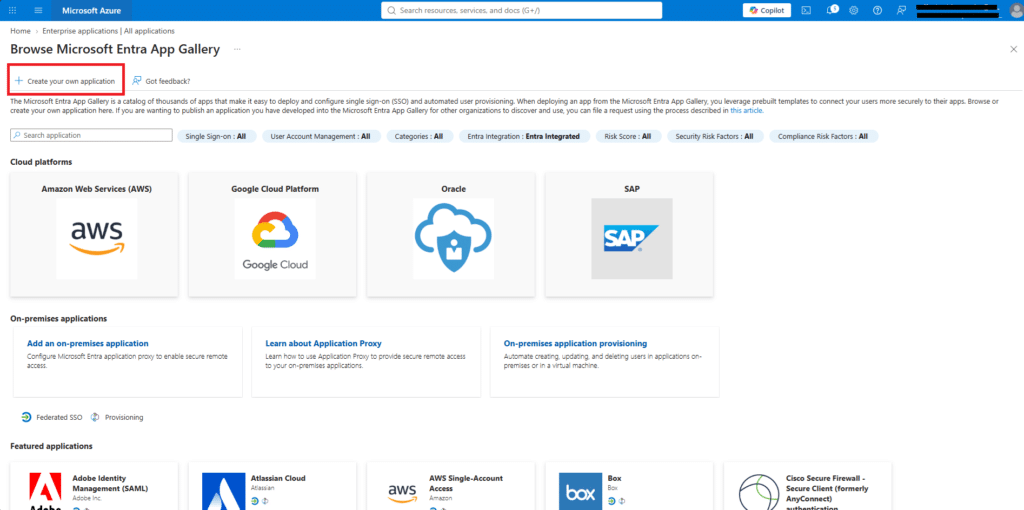1024x510 pixels.
Task: Open Security Risk Factors filter
Action: (714, 136)
